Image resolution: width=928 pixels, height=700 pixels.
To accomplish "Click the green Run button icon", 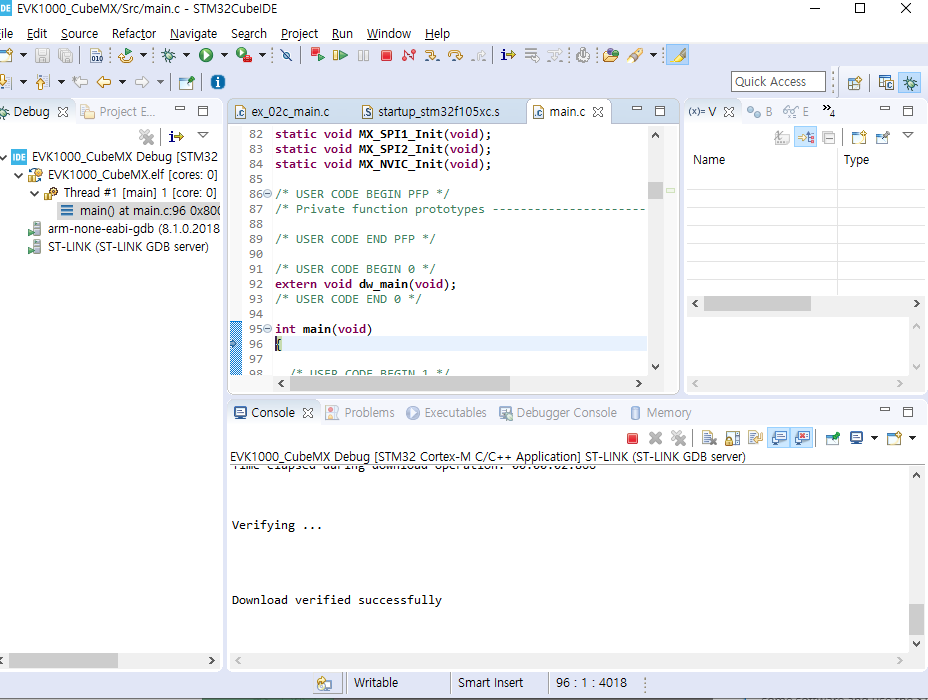I will coord(206,56).
